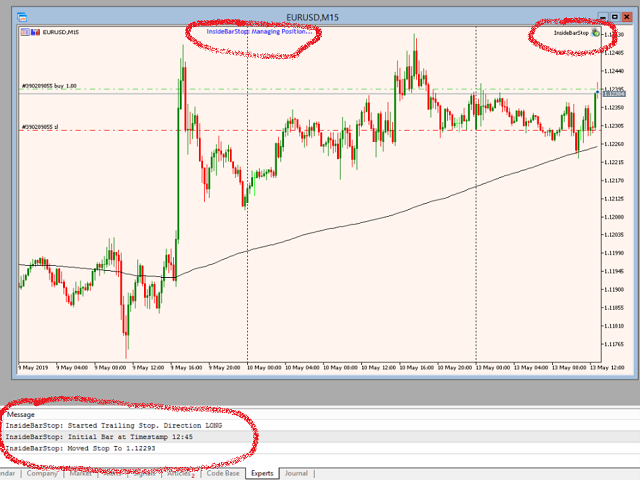Click the 1.11765 price level on the axis
The height and width of the screenshot is (480, 640).
[x=613, y=344]
